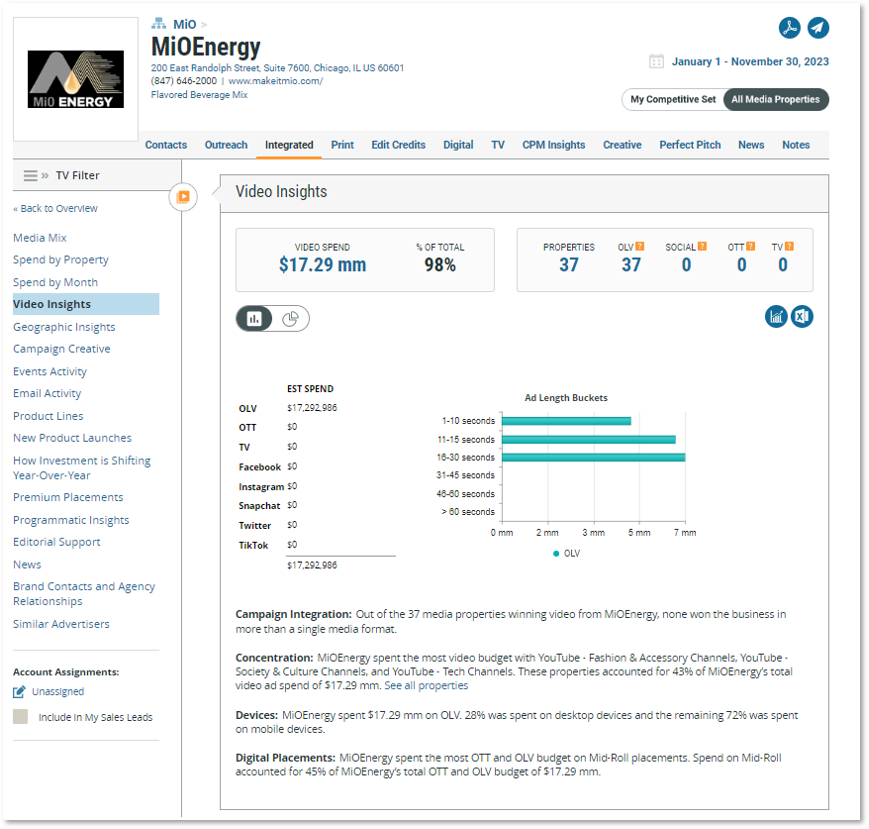Image resolution: width=869 pixels, height=829 pixels.
Task: Open the Notes tab
Action: point(796,145)
